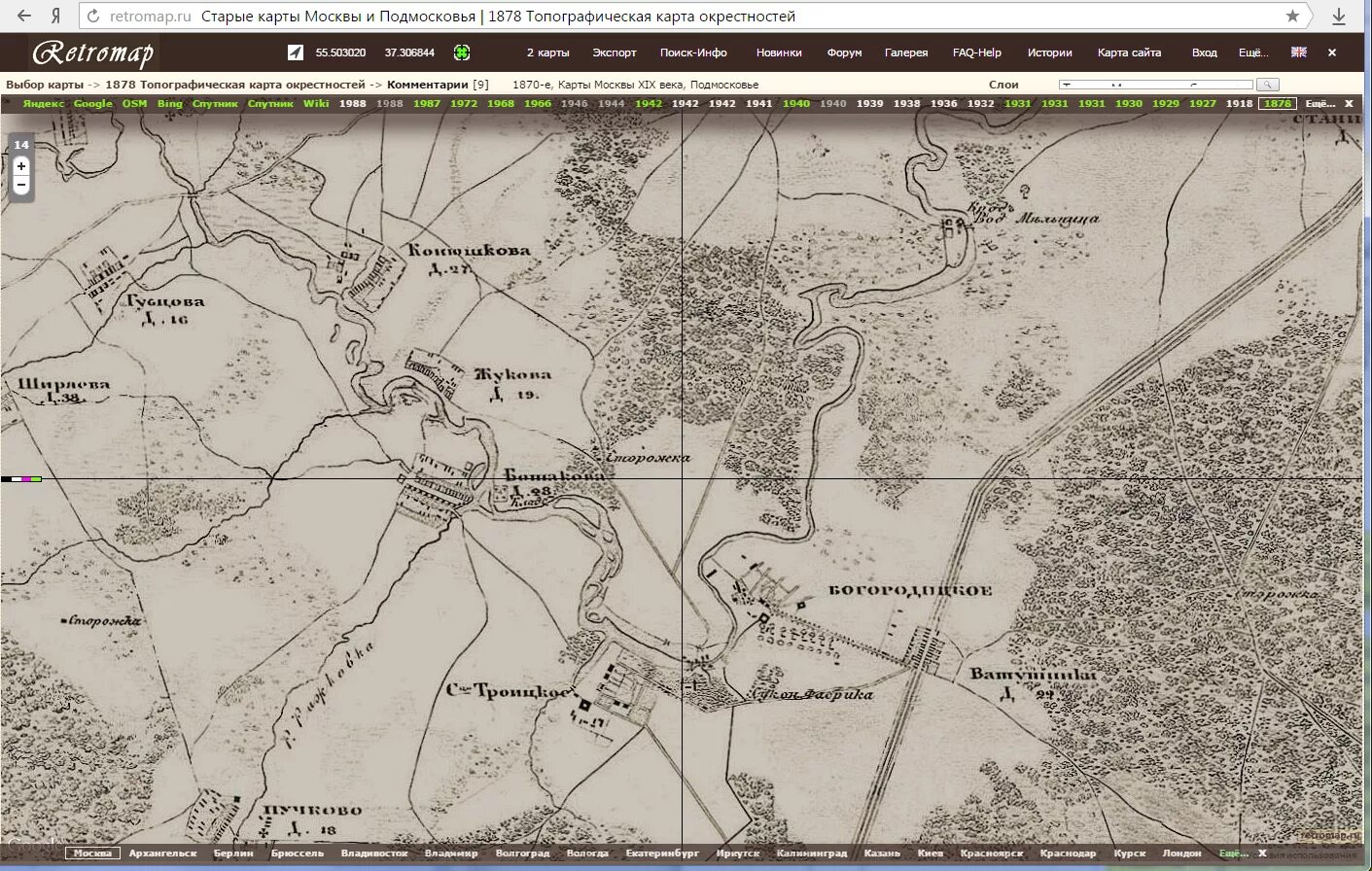Expand 'Ещё...' in the cities bar
1372x871 pixels.
1234,854
